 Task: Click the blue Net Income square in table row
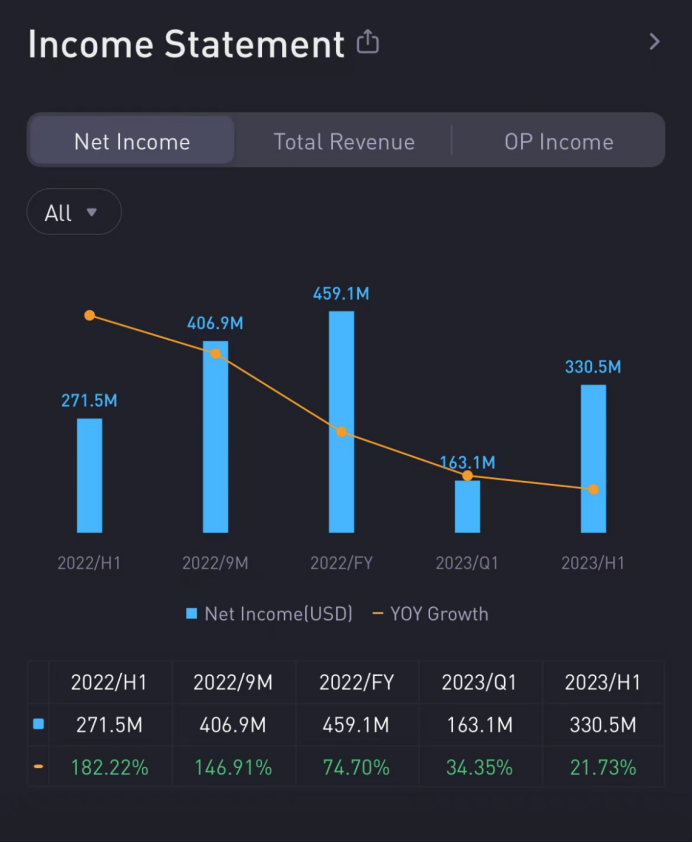38,724
